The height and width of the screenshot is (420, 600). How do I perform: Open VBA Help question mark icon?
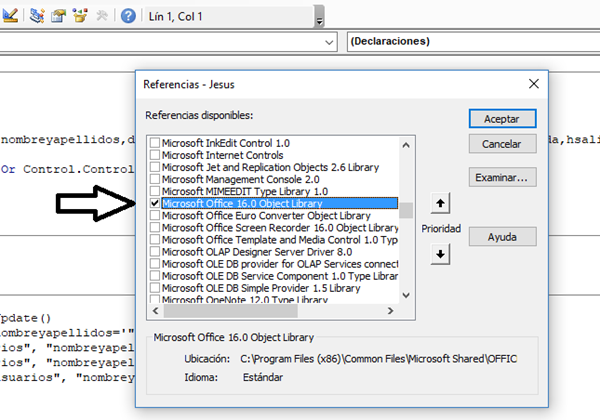(128, 16)
